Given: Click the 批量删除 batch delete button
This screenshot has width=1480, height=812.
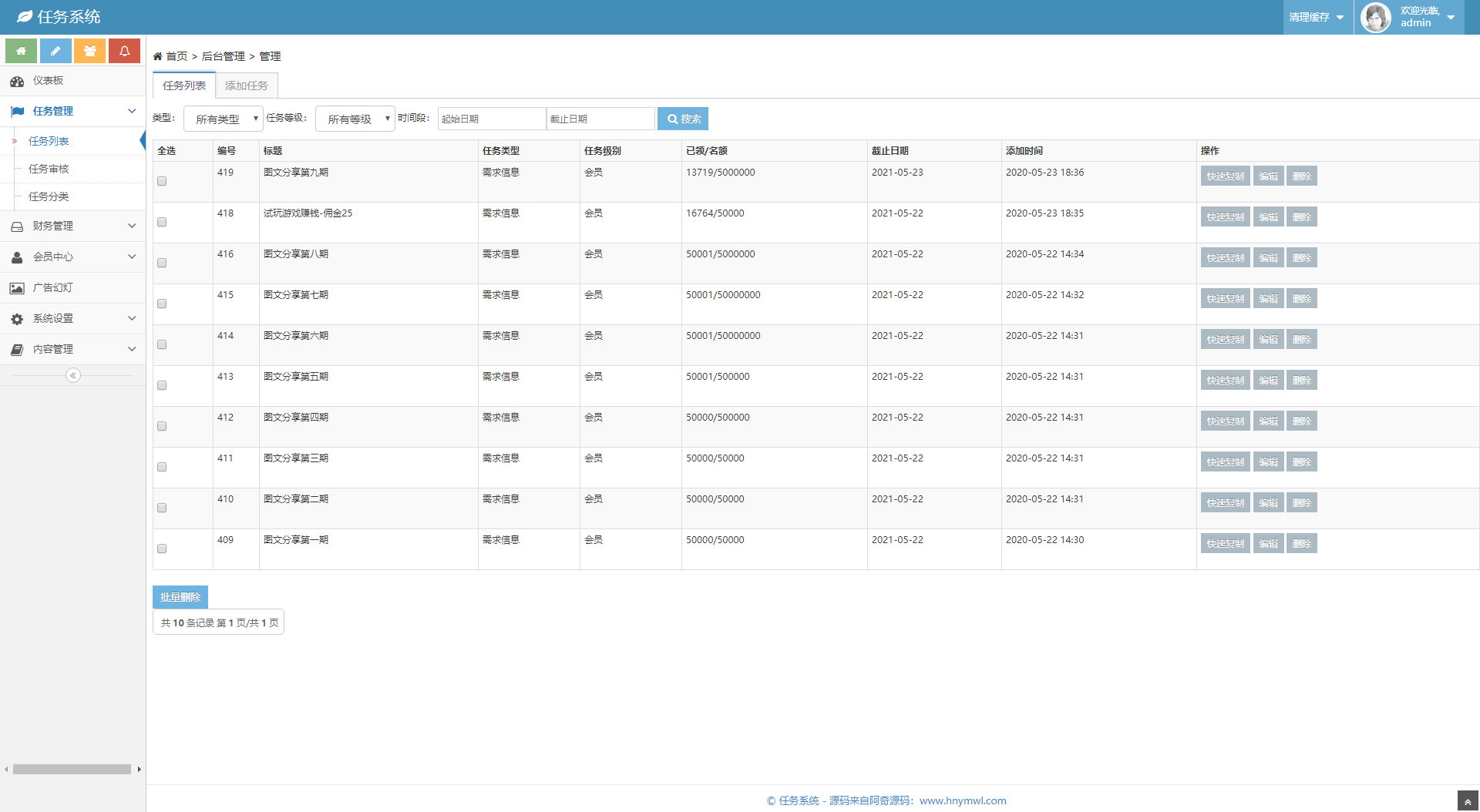Looking at the screenshot, I should pyautogui.click(x=180, y=597).
